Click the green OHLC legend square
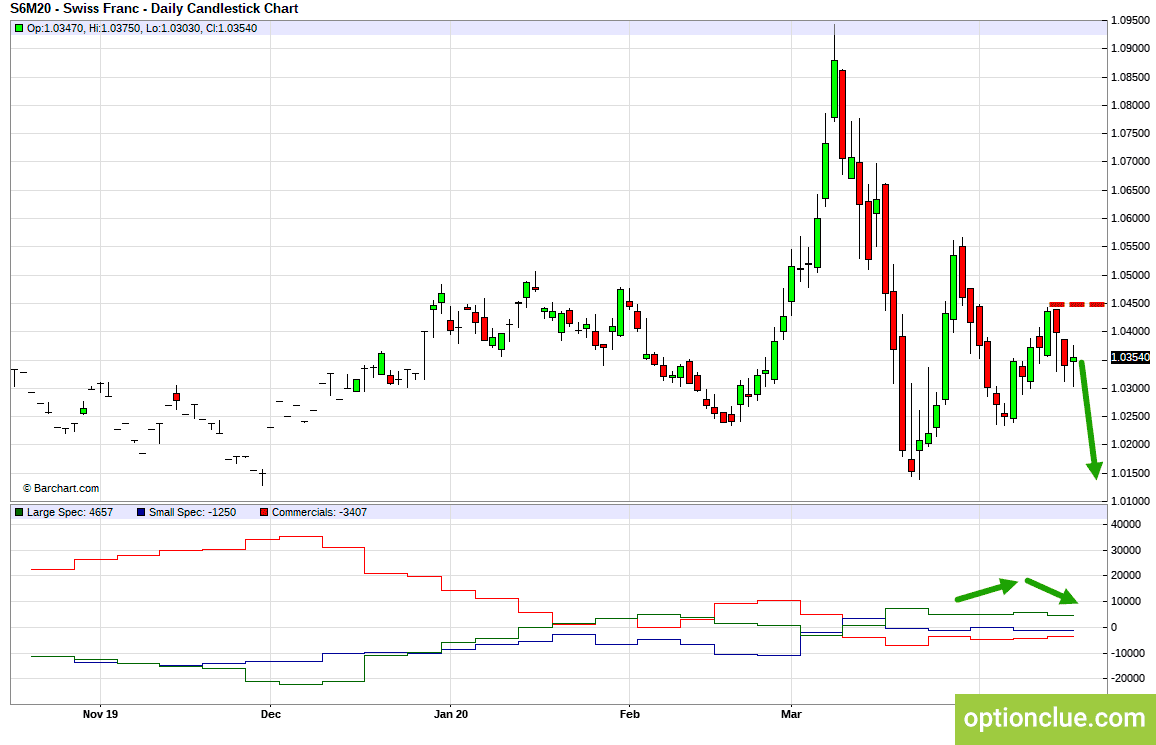 19,28
